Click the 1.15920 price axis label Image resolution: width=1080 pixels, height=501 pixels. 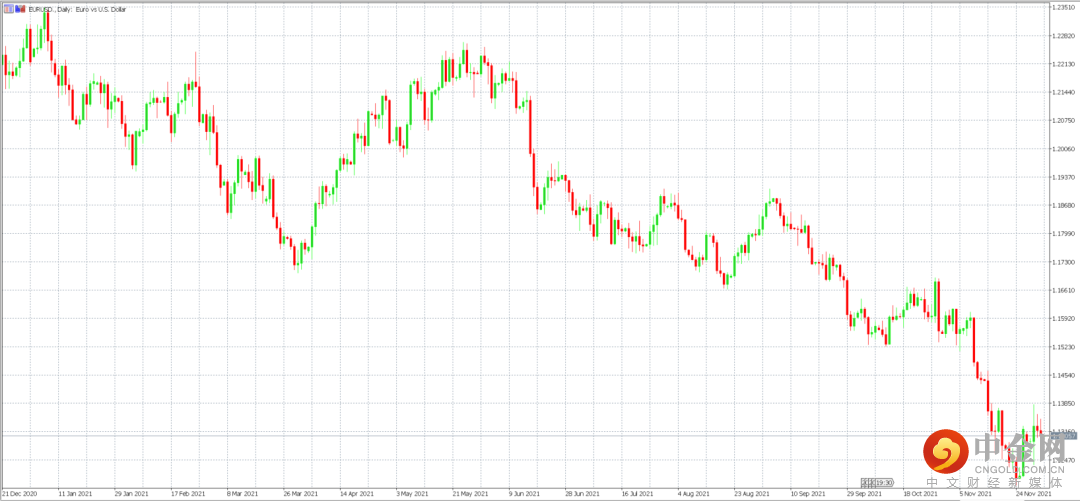coord(1064,319)
